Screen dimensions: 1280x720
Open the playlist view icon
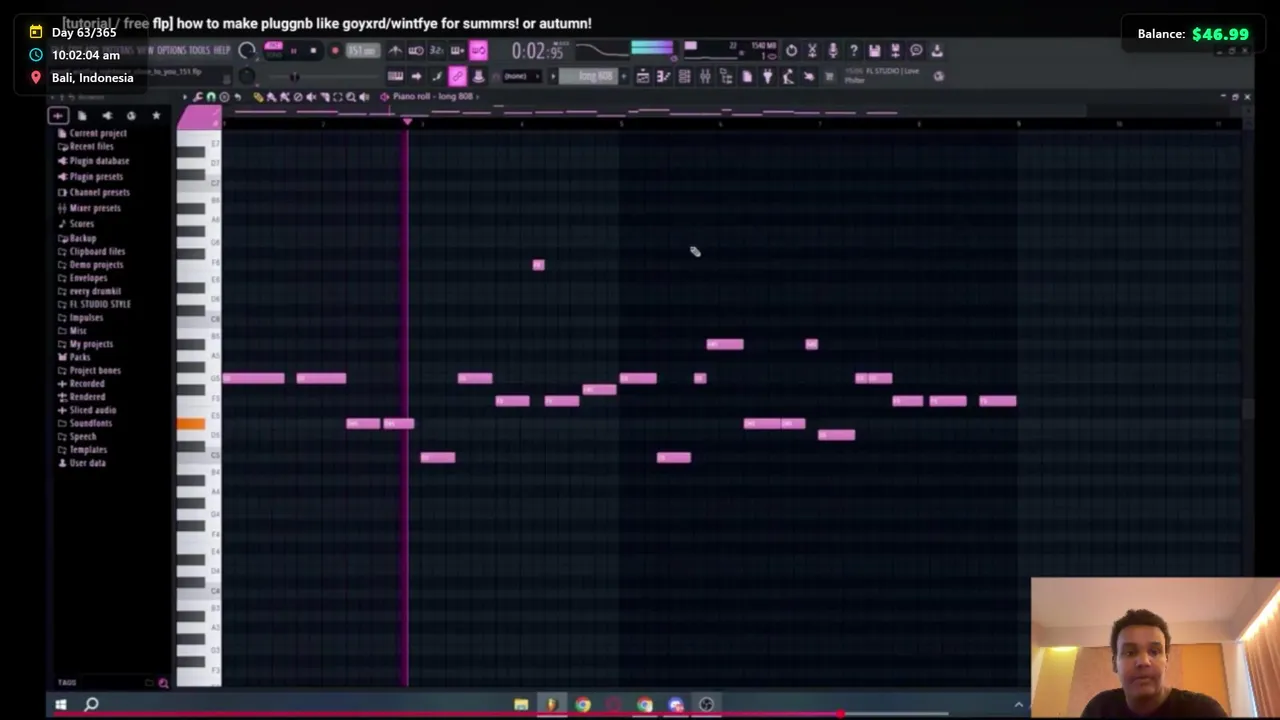tap(643, 76)
